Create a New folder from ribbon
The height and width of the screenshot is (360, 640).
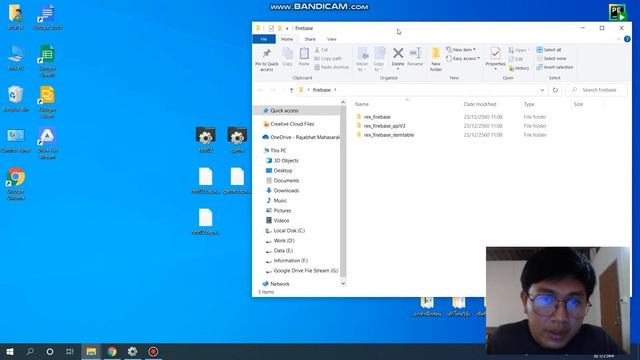click(x=436, y=60)
